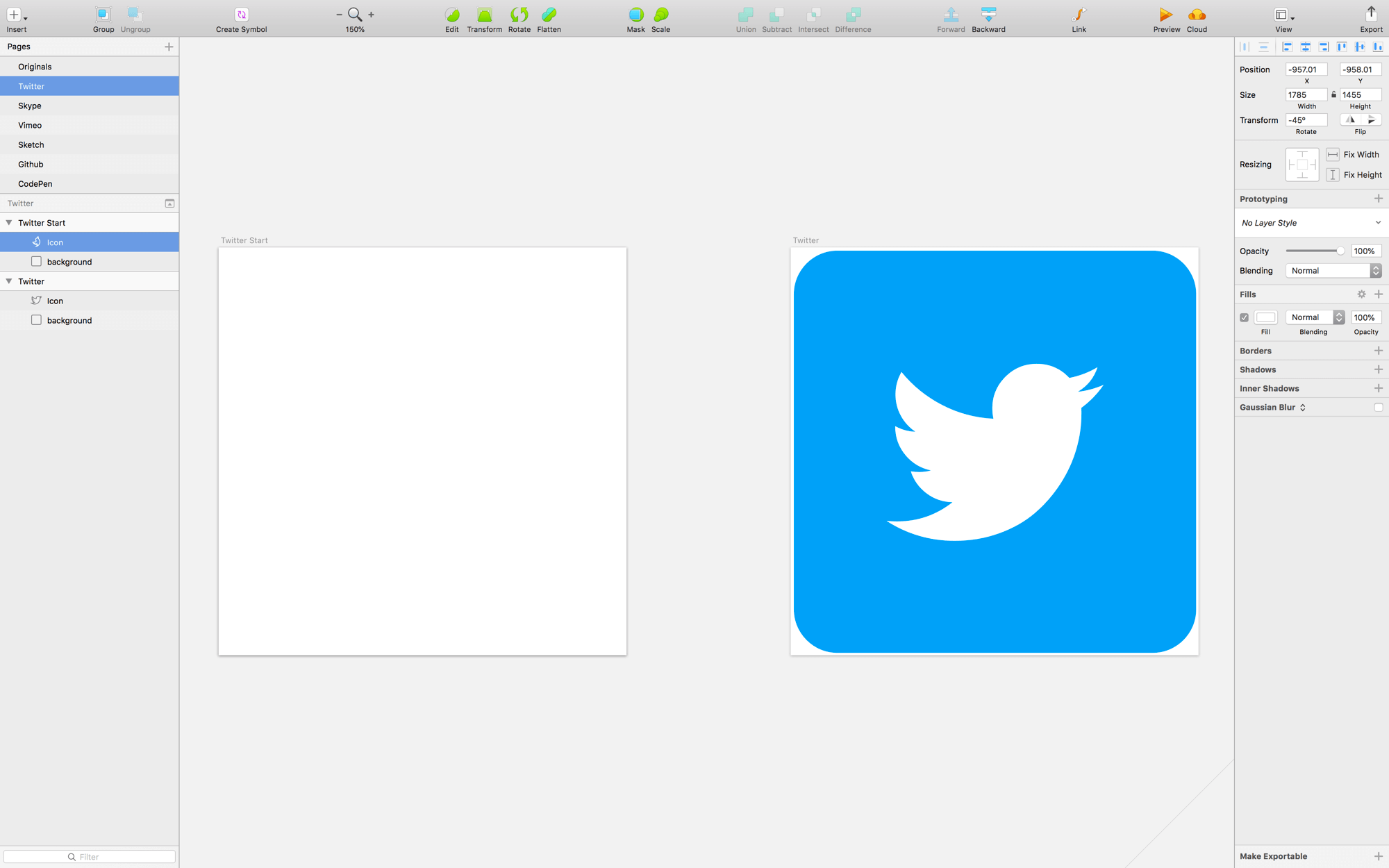The image size is (1389, 868).
Task: Click the Rotate angle field
Action: click(x=1306, y=120)
